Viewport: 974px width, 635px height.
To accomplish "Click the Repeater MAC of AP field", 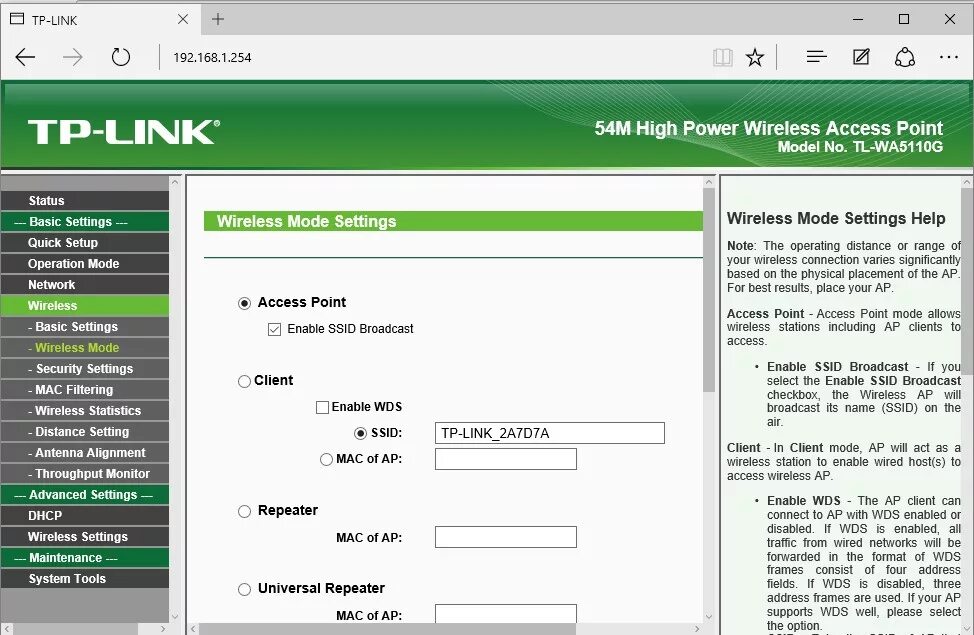I will 506,537.
